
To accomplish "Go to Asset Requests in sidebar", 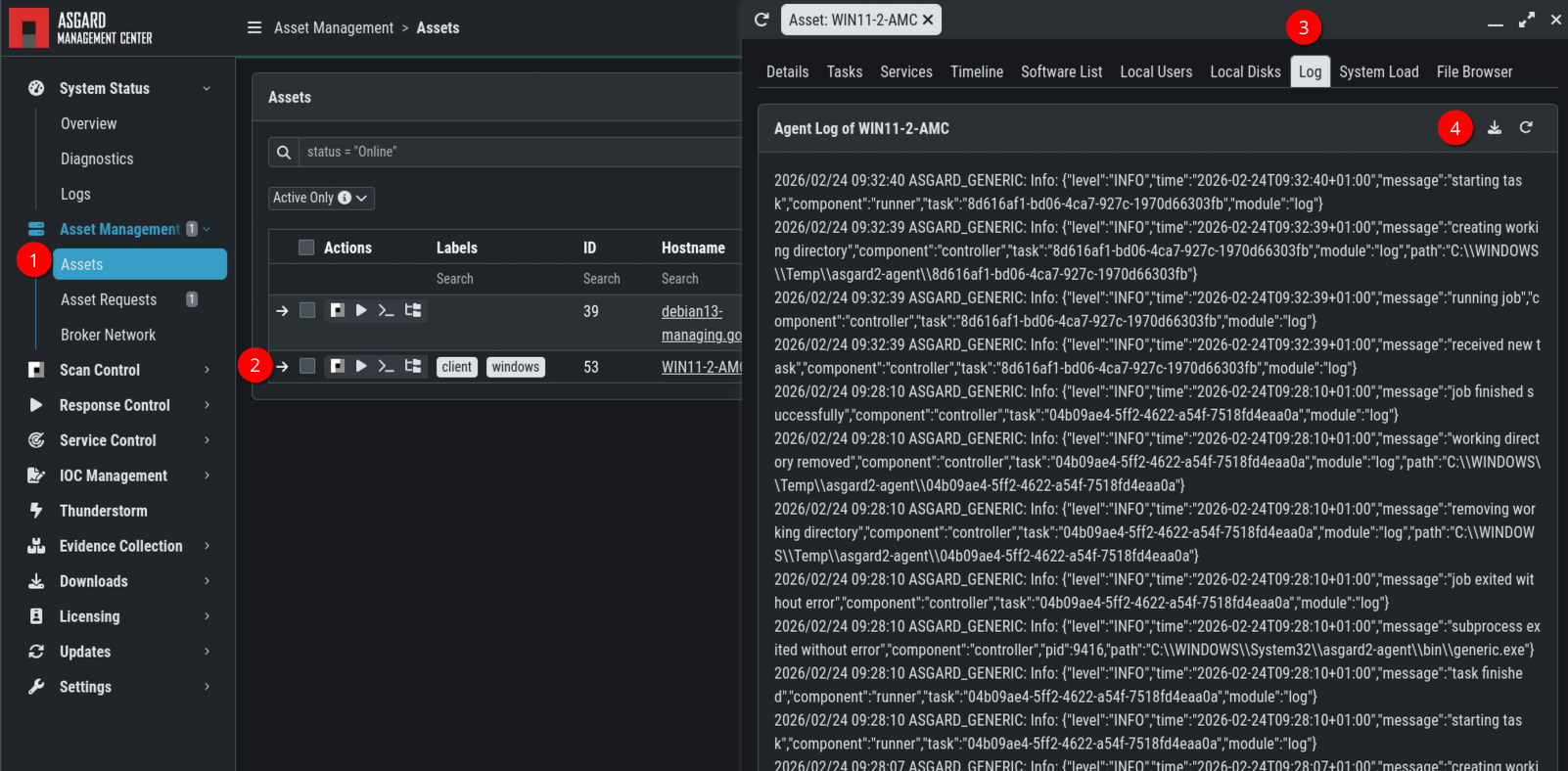I will (x=109, y=299).
